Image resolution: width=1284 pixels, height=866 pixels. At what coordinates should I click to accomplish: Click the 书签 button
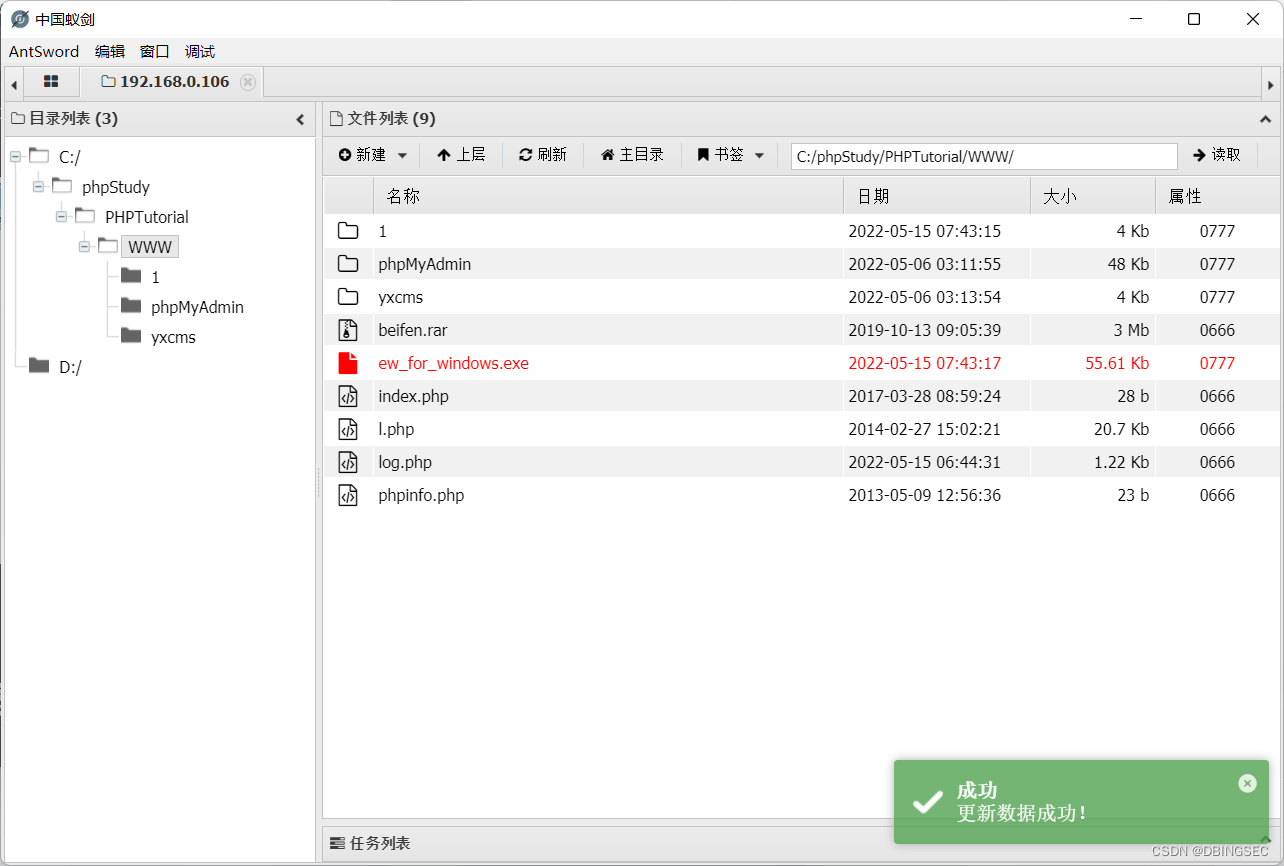(x=720, y=155)
